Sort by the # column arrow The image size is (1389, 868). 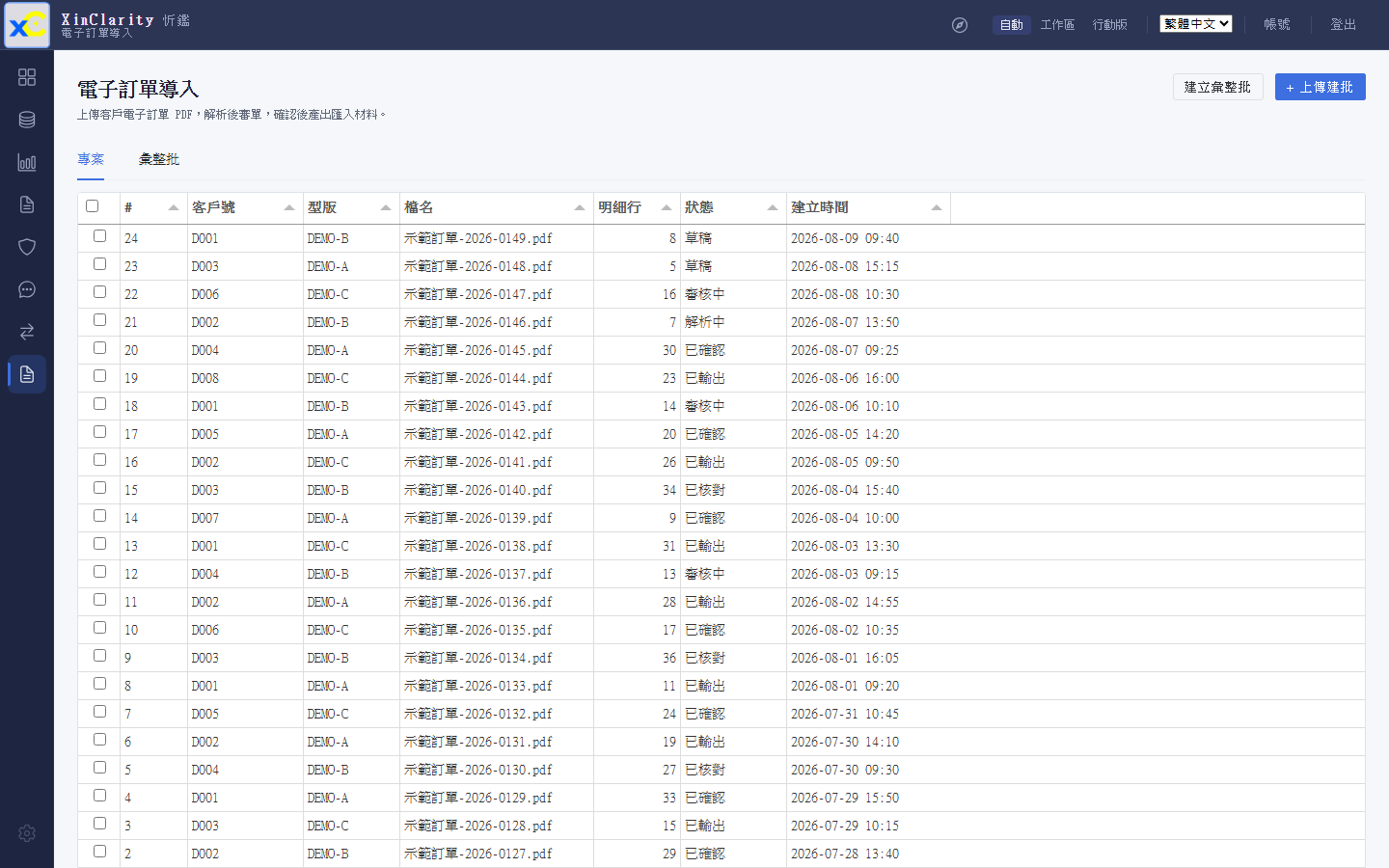(174, 207)
